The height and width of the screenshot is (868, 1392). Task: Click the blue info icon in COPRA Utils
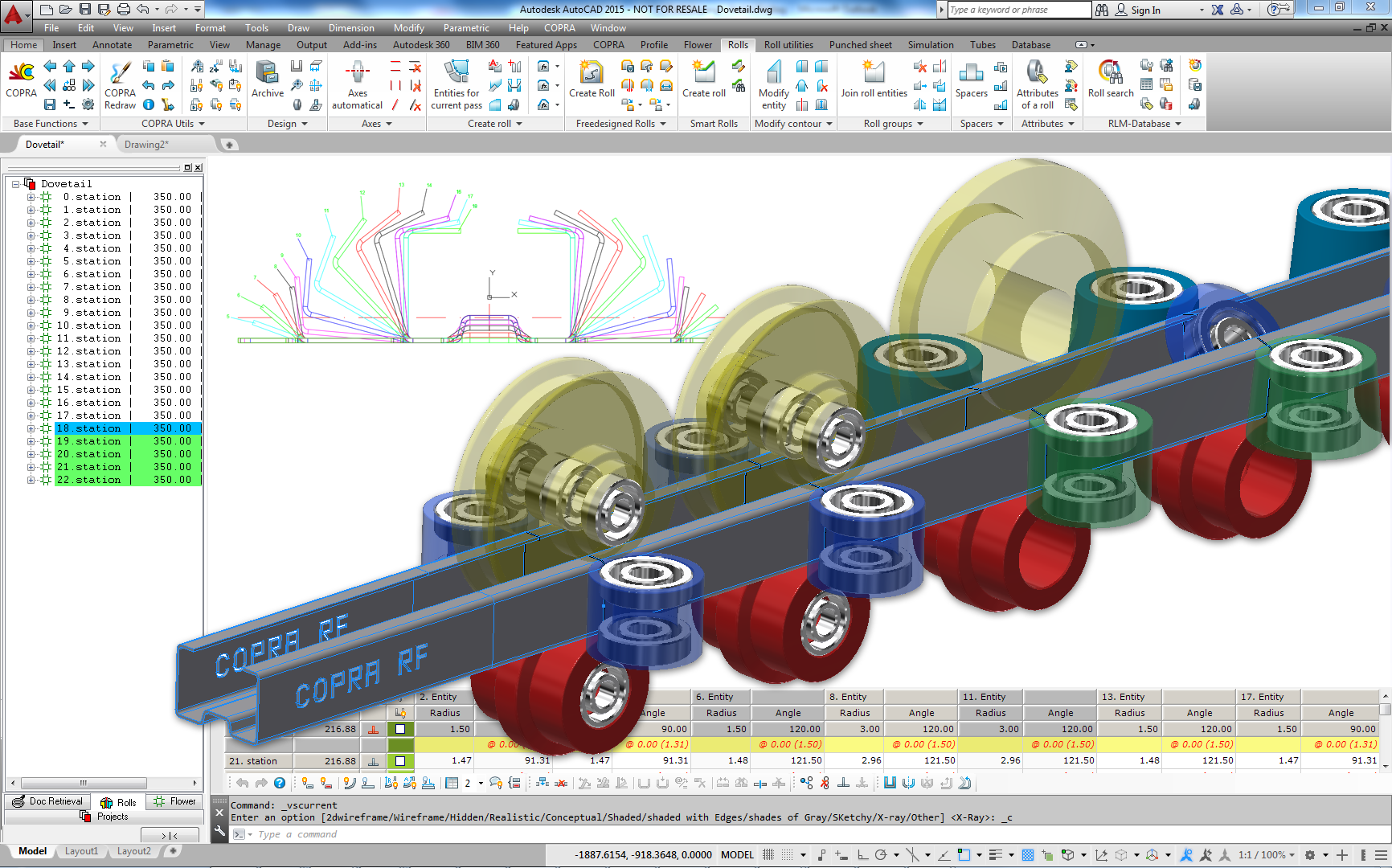coord(149,104)
